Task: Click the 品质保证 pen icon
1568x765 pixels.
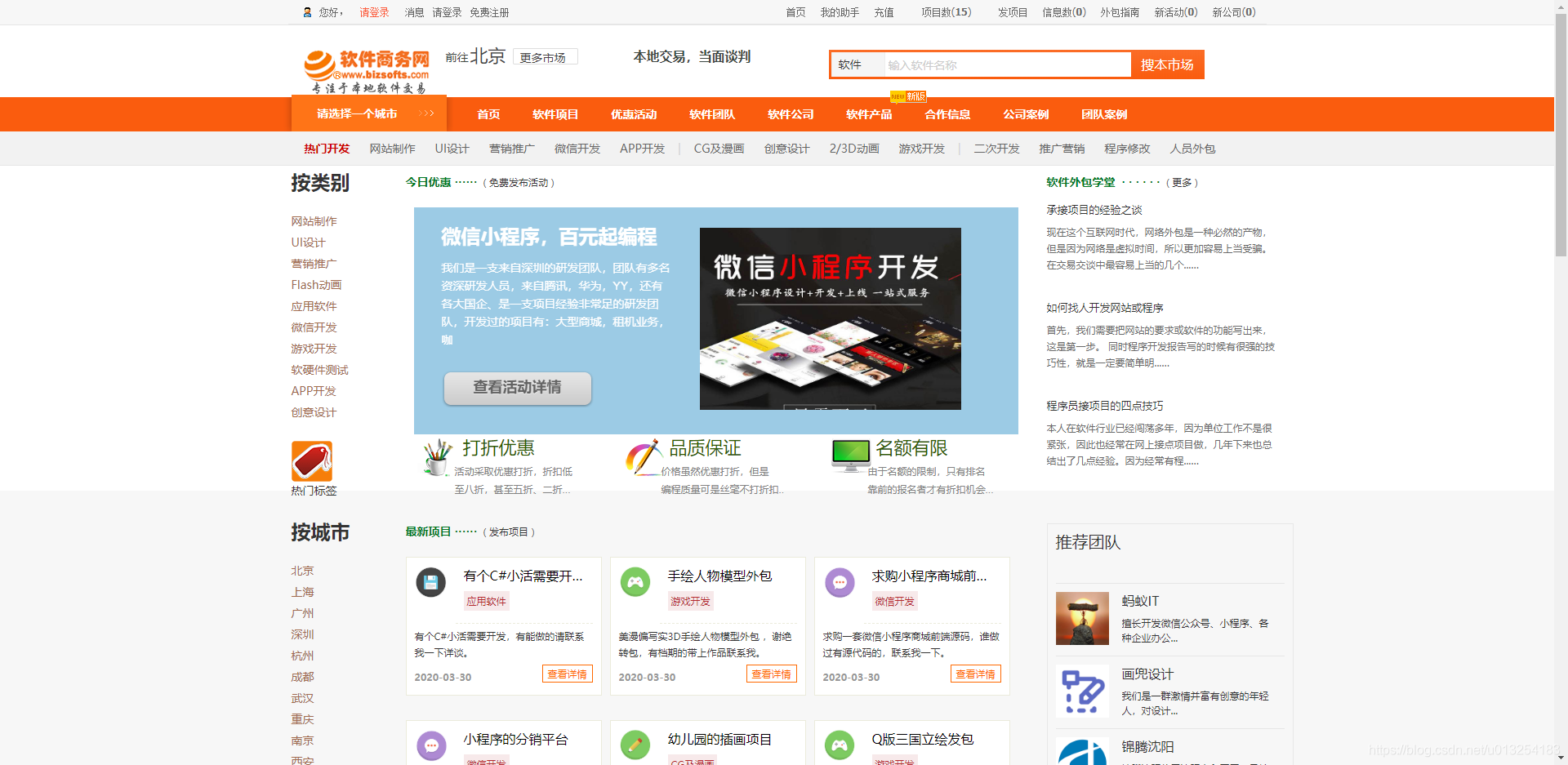Action: coord(644,457)
